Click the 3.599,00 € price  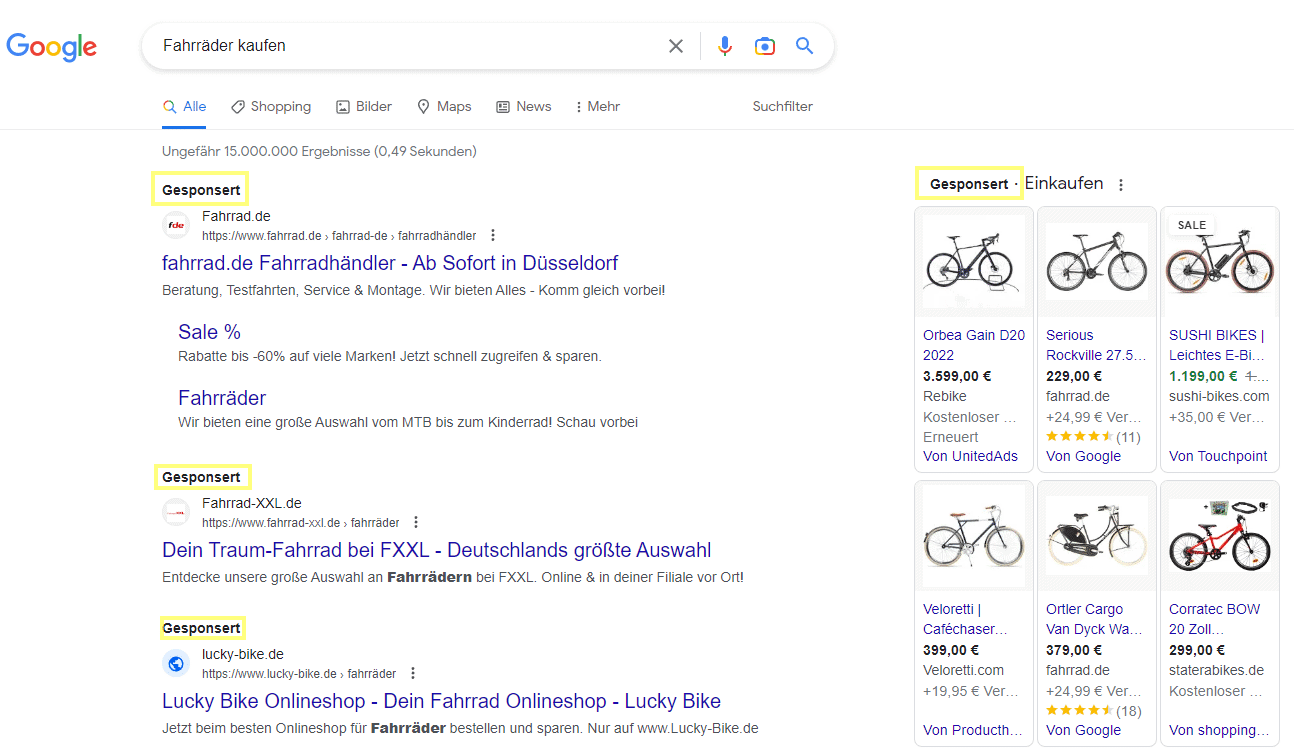[957, 376]
